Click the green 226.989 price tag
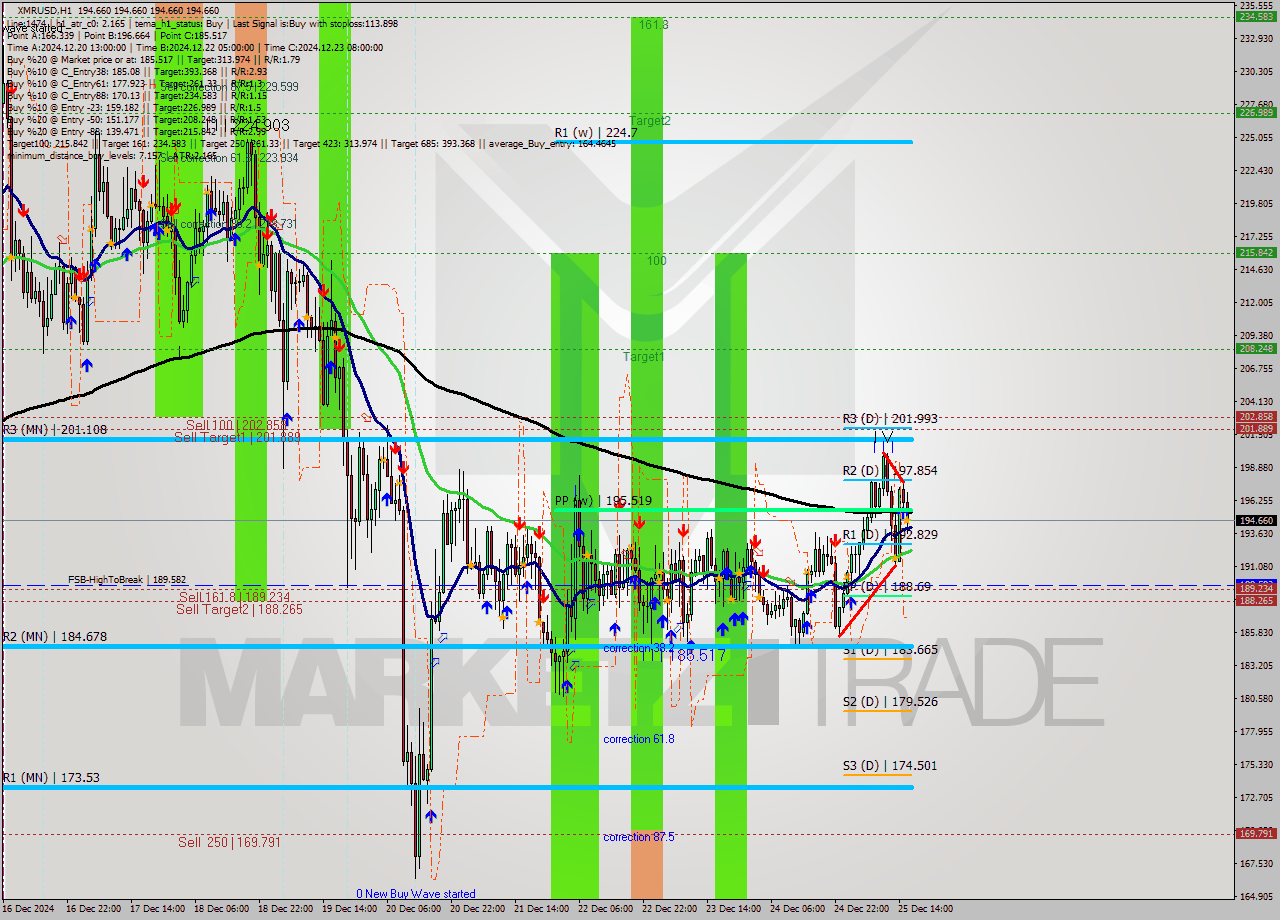 (1257, 112)
